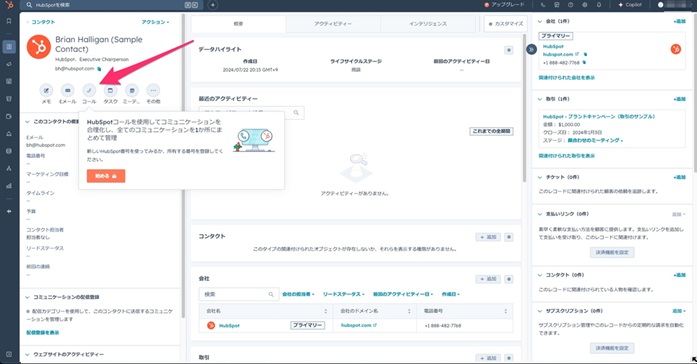Open the HubSpot link in company table row

[x=229, y=326]
